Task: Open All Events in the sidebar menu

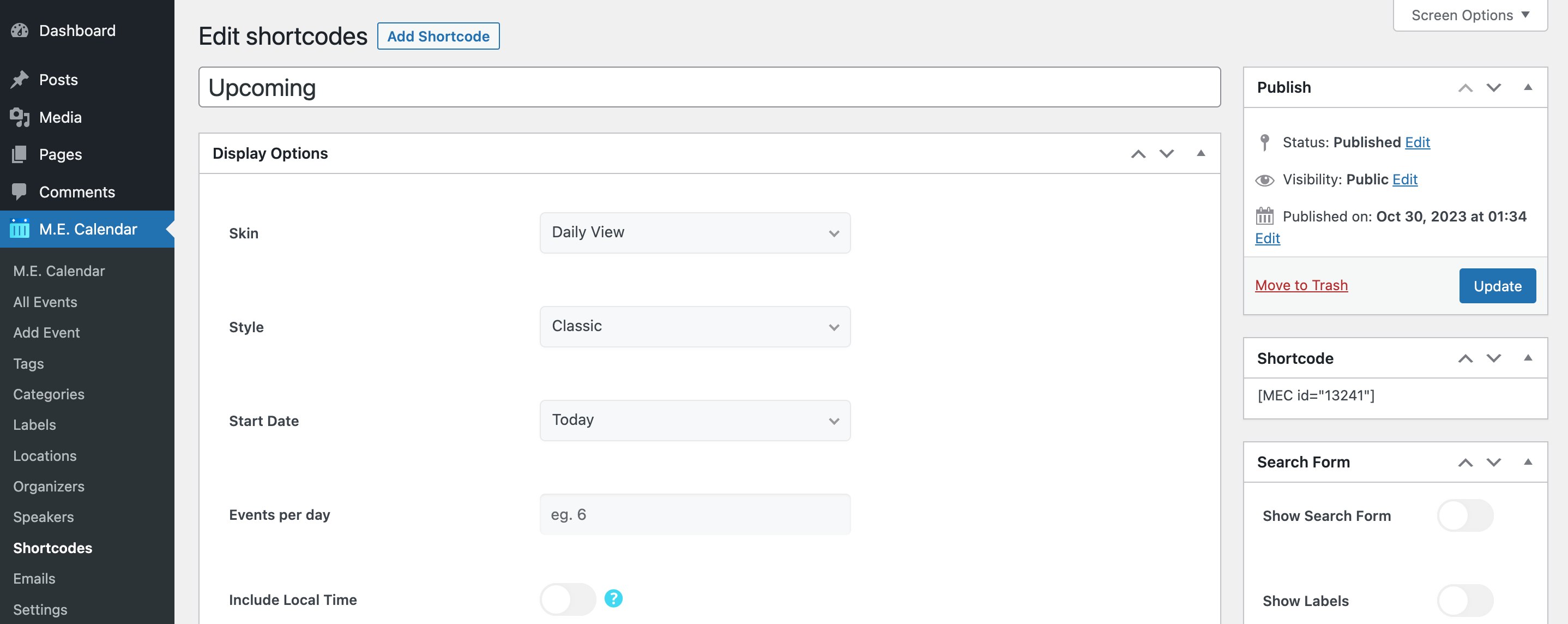Action: [x=45, y=302]
